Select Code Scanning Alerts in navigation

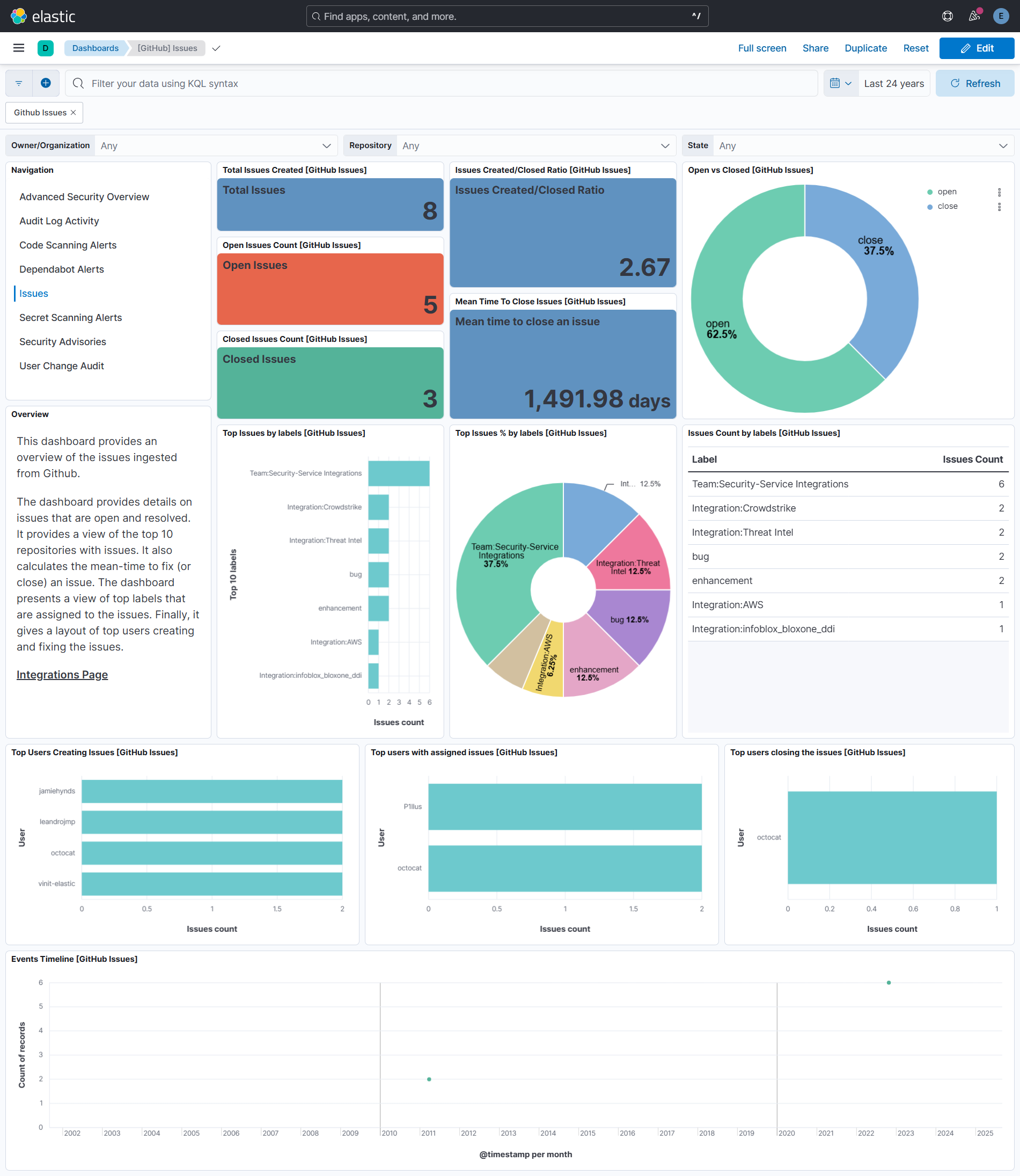click(68, 245)
